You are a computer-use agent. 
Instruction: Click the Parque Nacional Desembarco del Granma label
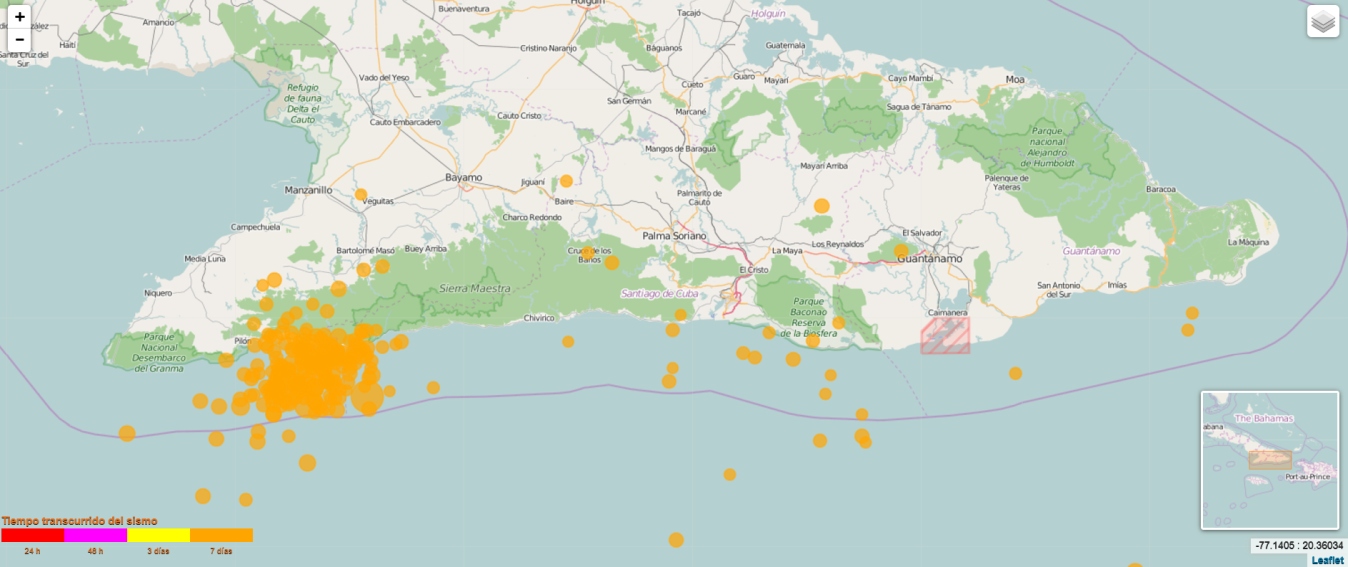[159, 351]
